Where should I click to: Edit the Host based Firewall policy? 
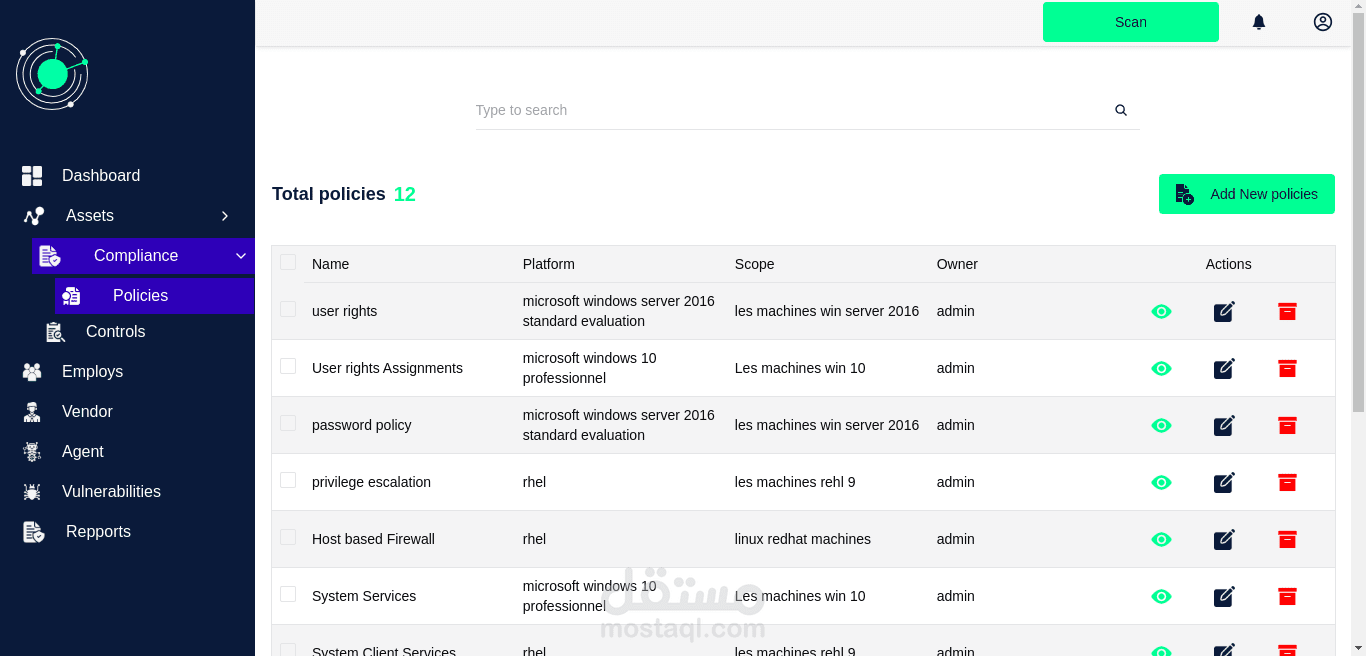[1224, 539]
